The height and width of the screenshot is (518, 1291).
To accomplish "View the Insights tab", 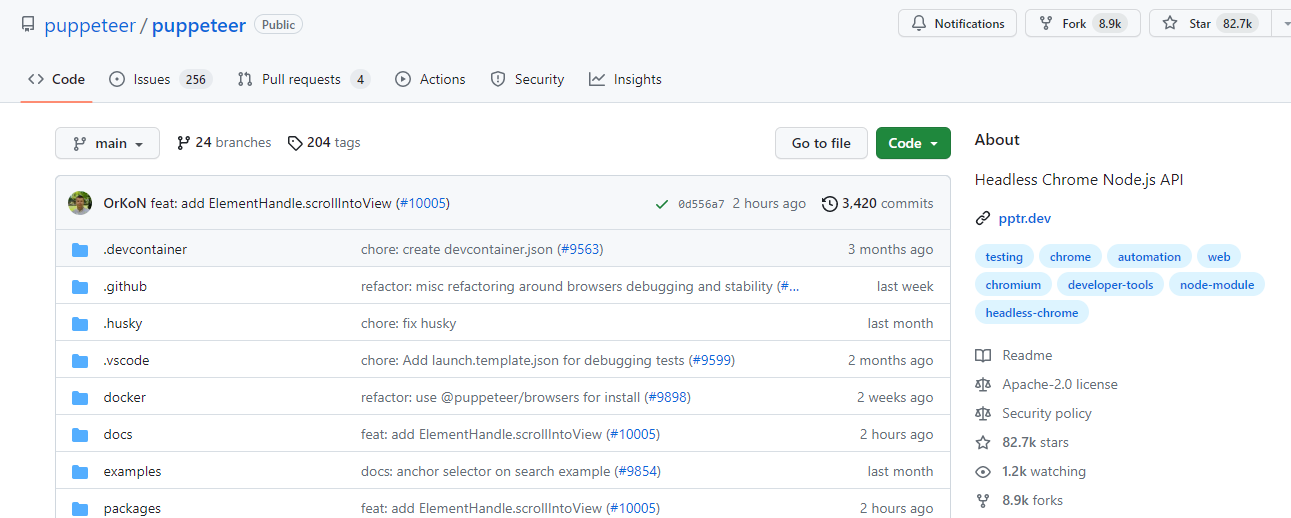I will pyautogui.click(x=625, y=79).
